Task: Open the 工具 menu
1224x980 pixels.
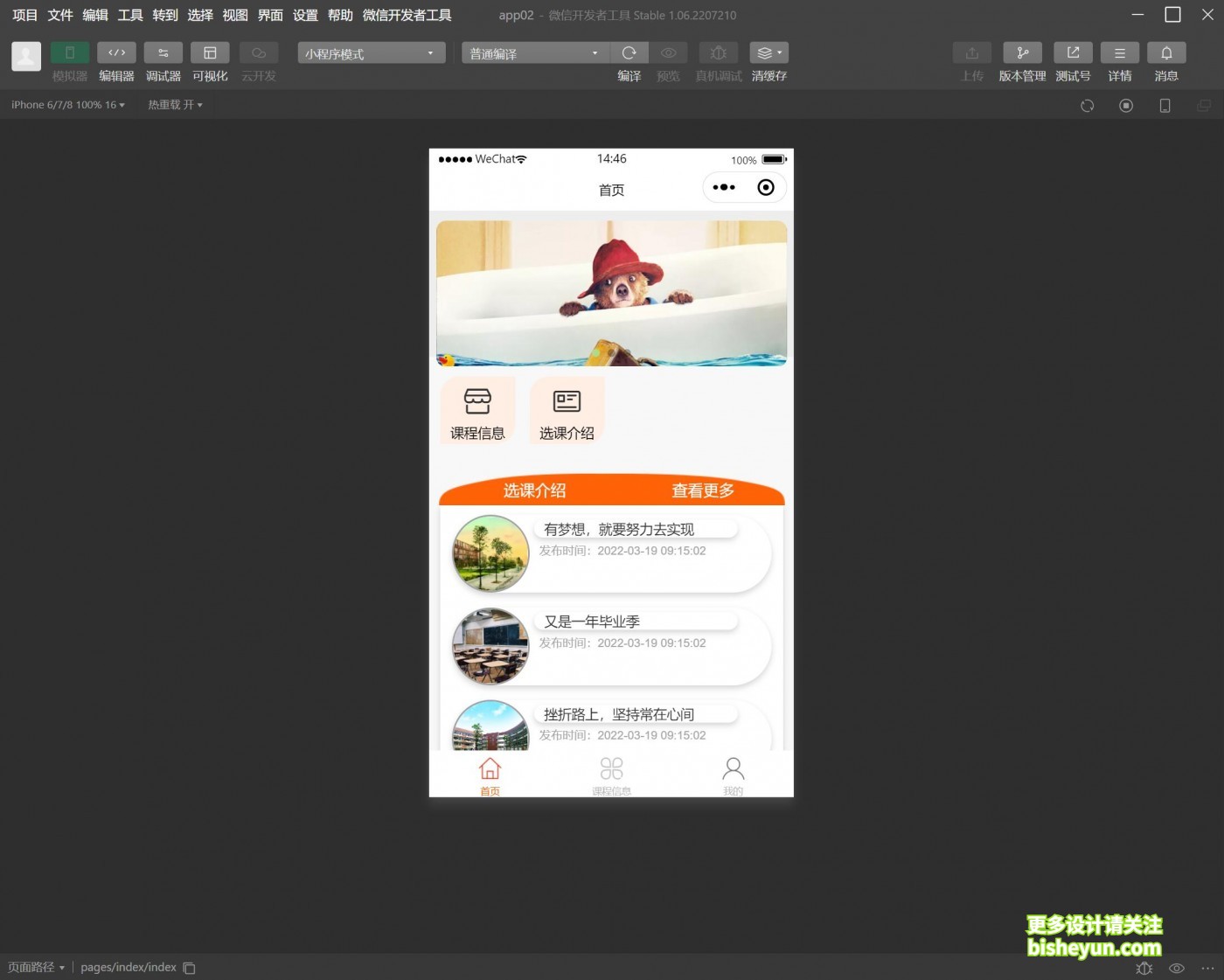Action: [x=130, y=15]
